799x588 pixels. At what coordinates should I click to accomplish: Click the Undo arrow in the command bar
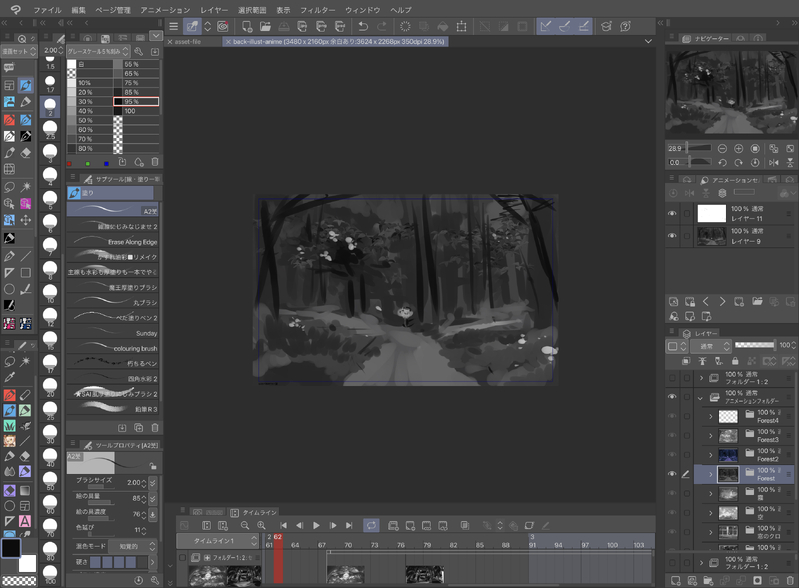[x=363, y=26]
